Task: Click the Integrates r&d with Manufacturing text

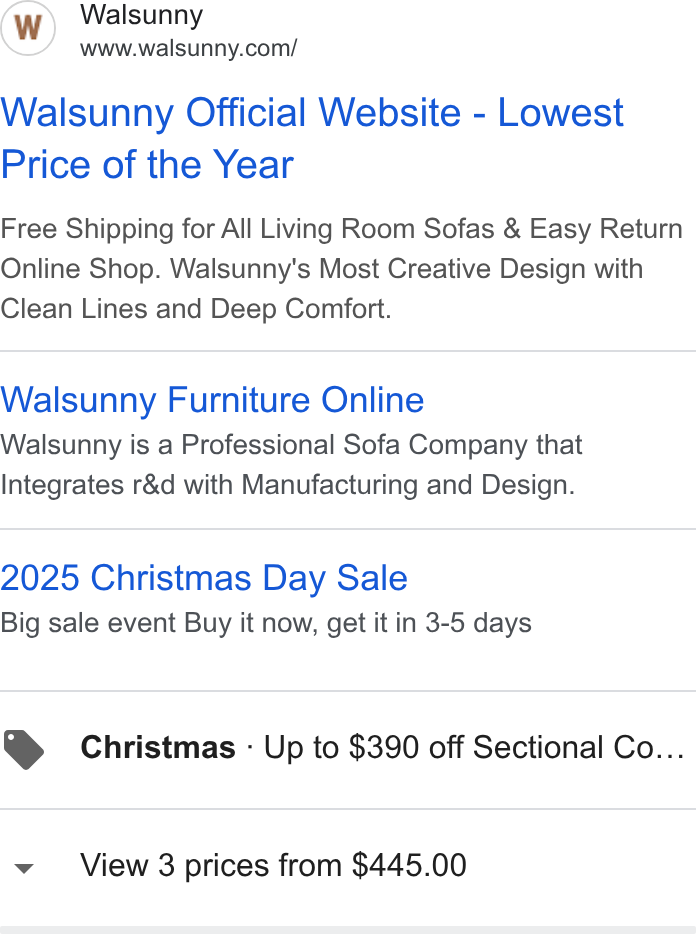Action: coord(287,485)
